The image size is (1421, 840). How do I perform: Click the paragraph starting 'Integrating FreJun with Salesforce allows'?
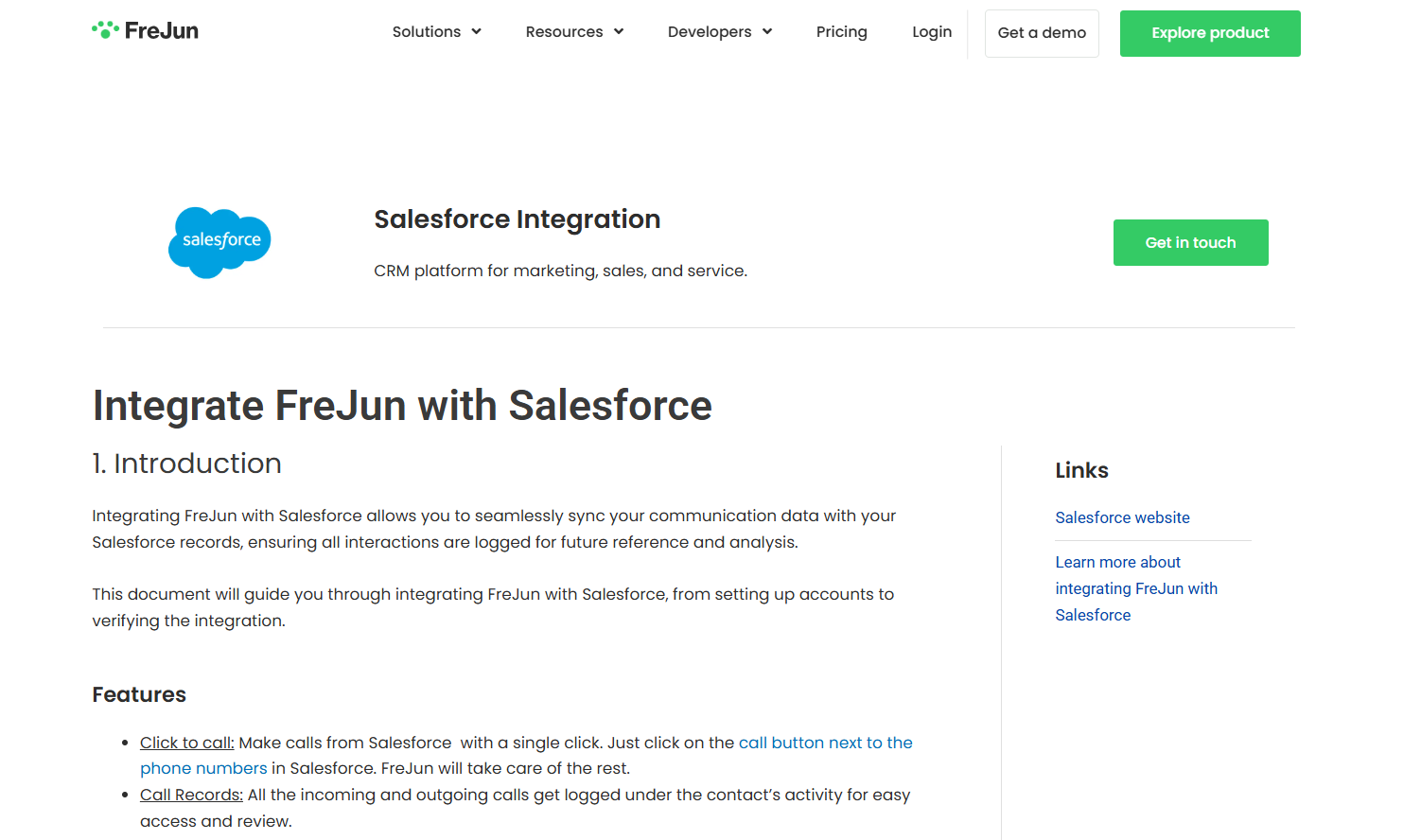[x=494, y=529]
